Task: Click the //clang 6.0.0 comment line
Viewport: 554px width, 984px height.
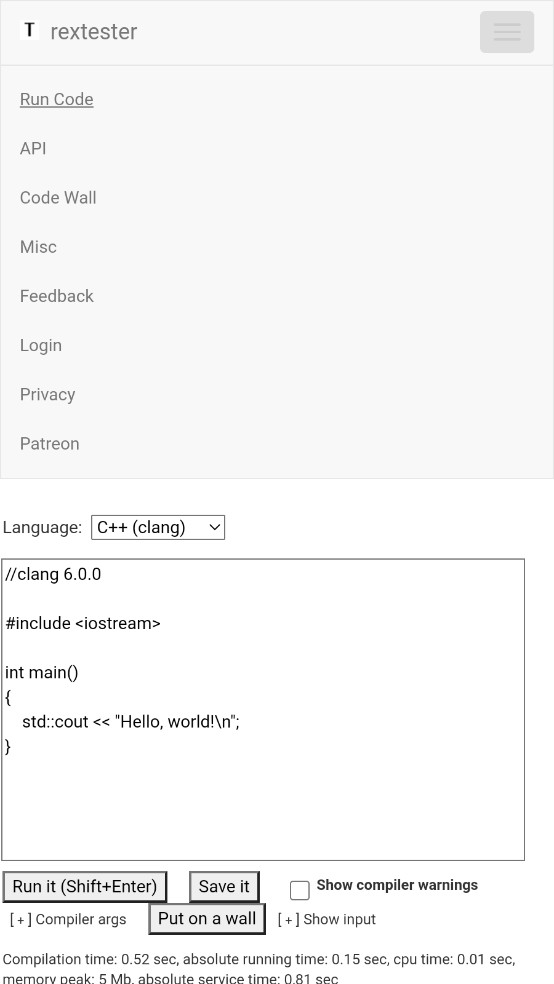Action: [x=53, y=574]
